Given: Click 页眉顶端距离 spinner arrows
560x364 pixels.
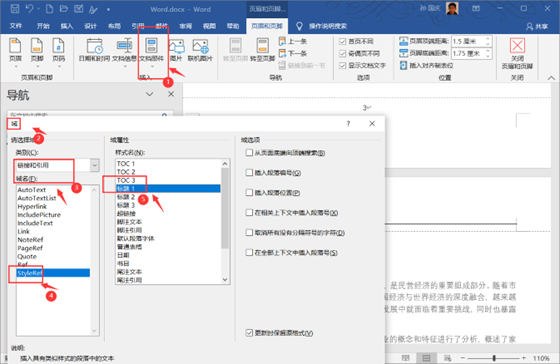Looking at the screenshot, I should (488, 41).
